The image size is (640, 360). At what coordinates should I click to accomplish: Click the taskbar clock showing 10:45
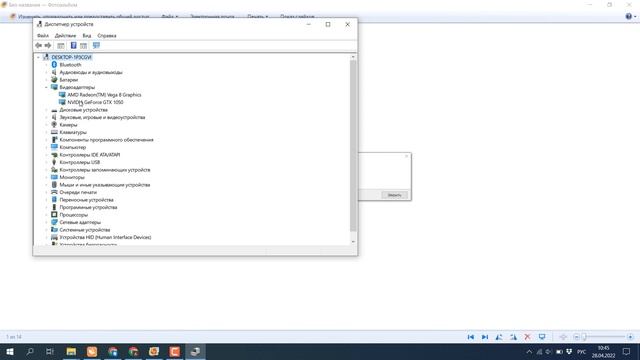(603, 351)
